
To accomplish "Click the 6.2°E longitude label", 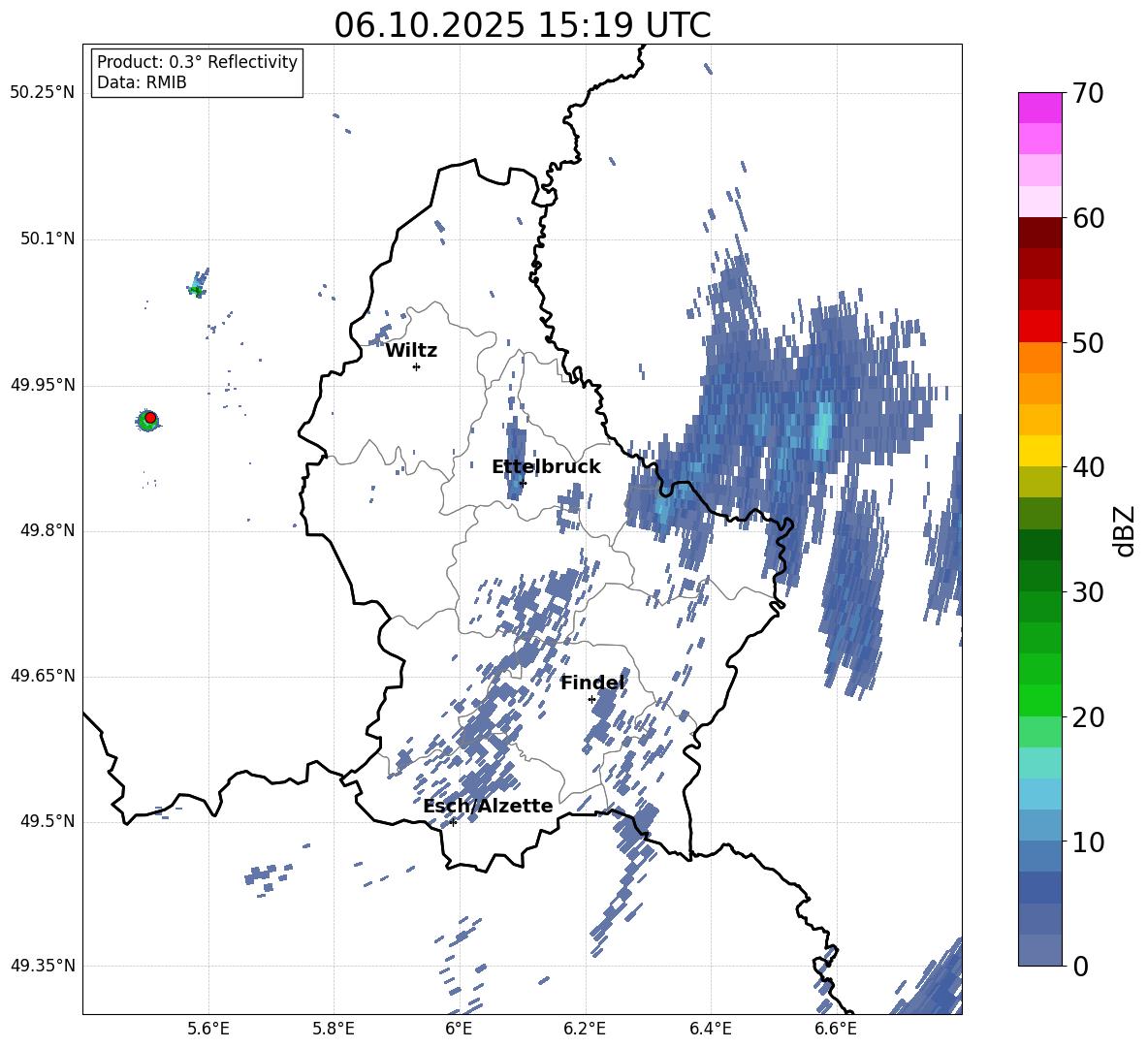I will 585,1030.
